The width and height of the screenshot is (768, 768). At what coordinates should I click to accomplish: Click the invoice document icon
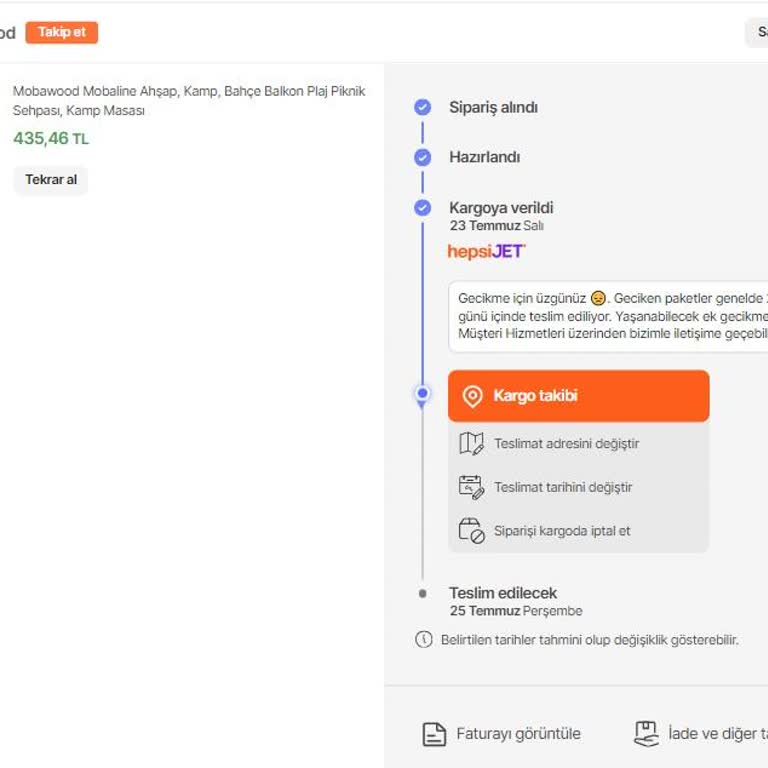434,734
